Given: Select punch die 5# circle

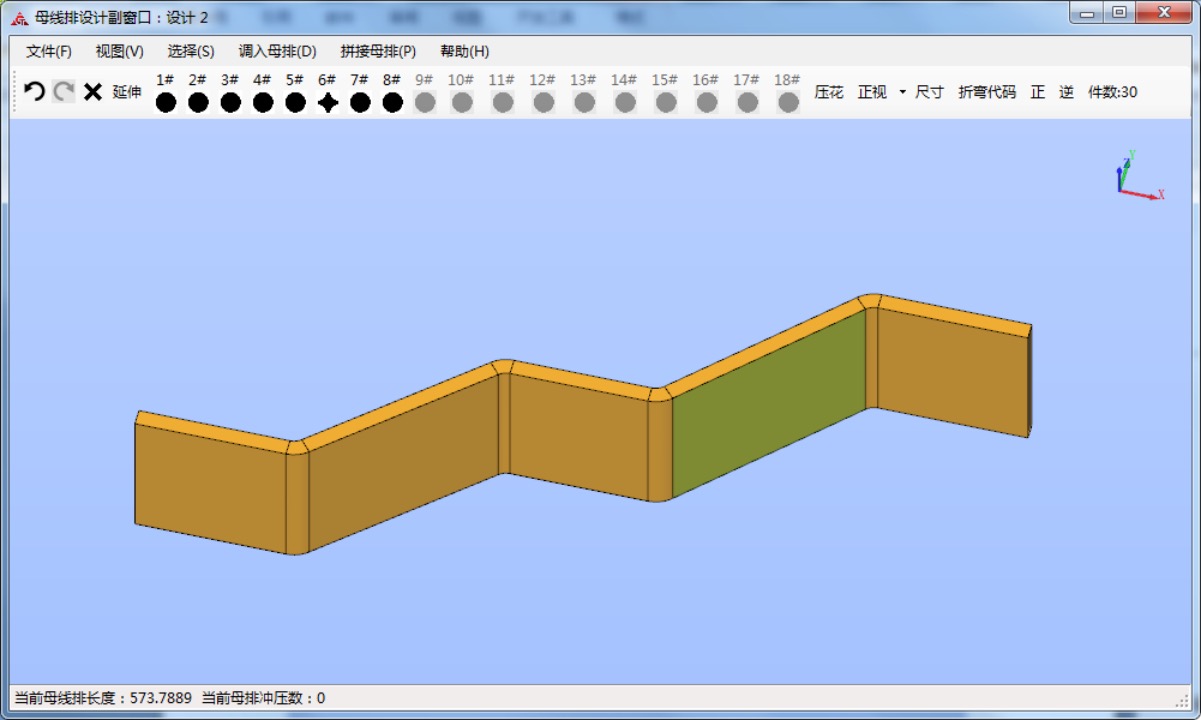Looking at the screenshot, I should [295, 101].
